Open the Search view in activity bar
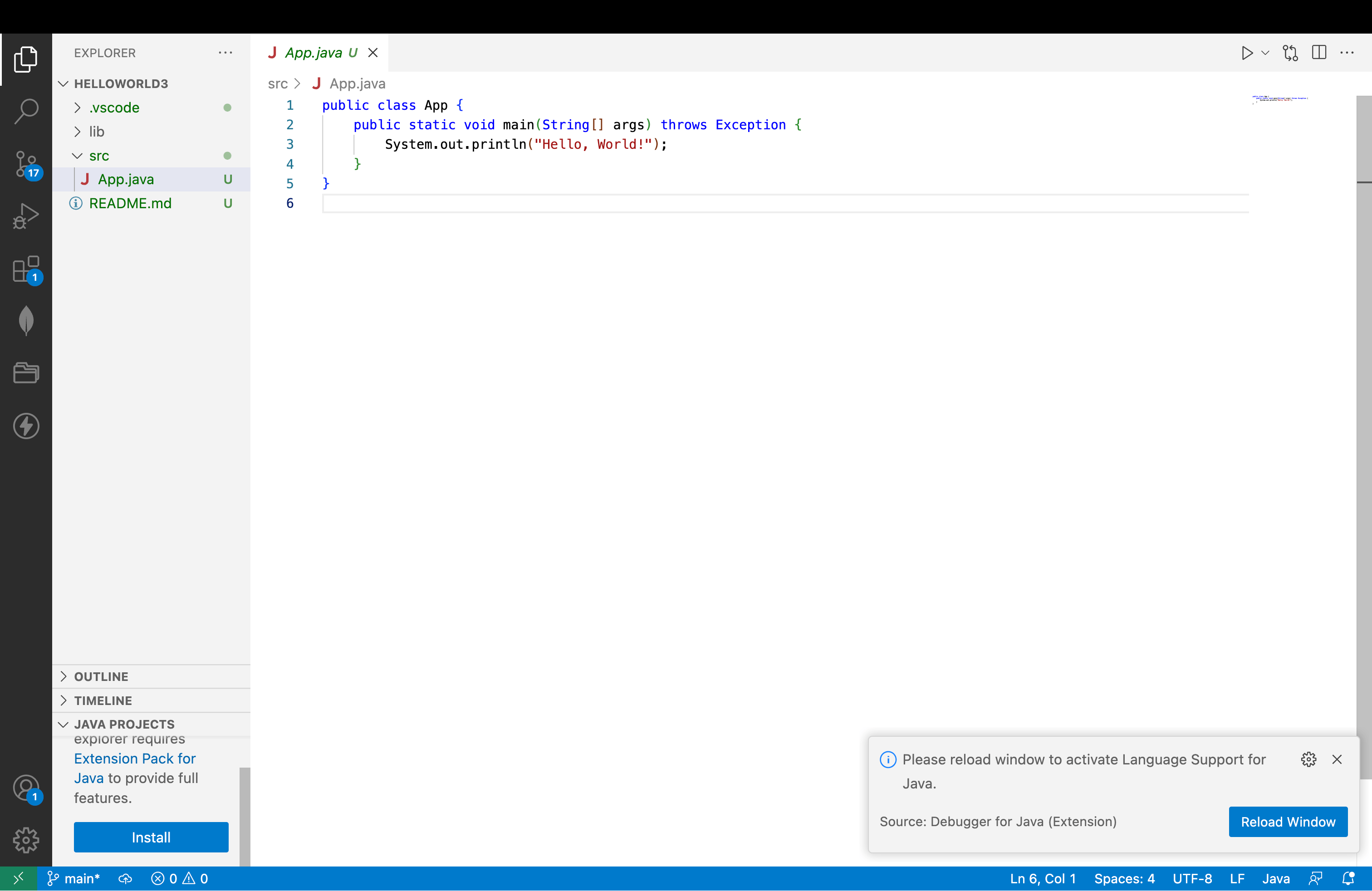The height and width of the screenshot is (891, 1372). (26, 111)
